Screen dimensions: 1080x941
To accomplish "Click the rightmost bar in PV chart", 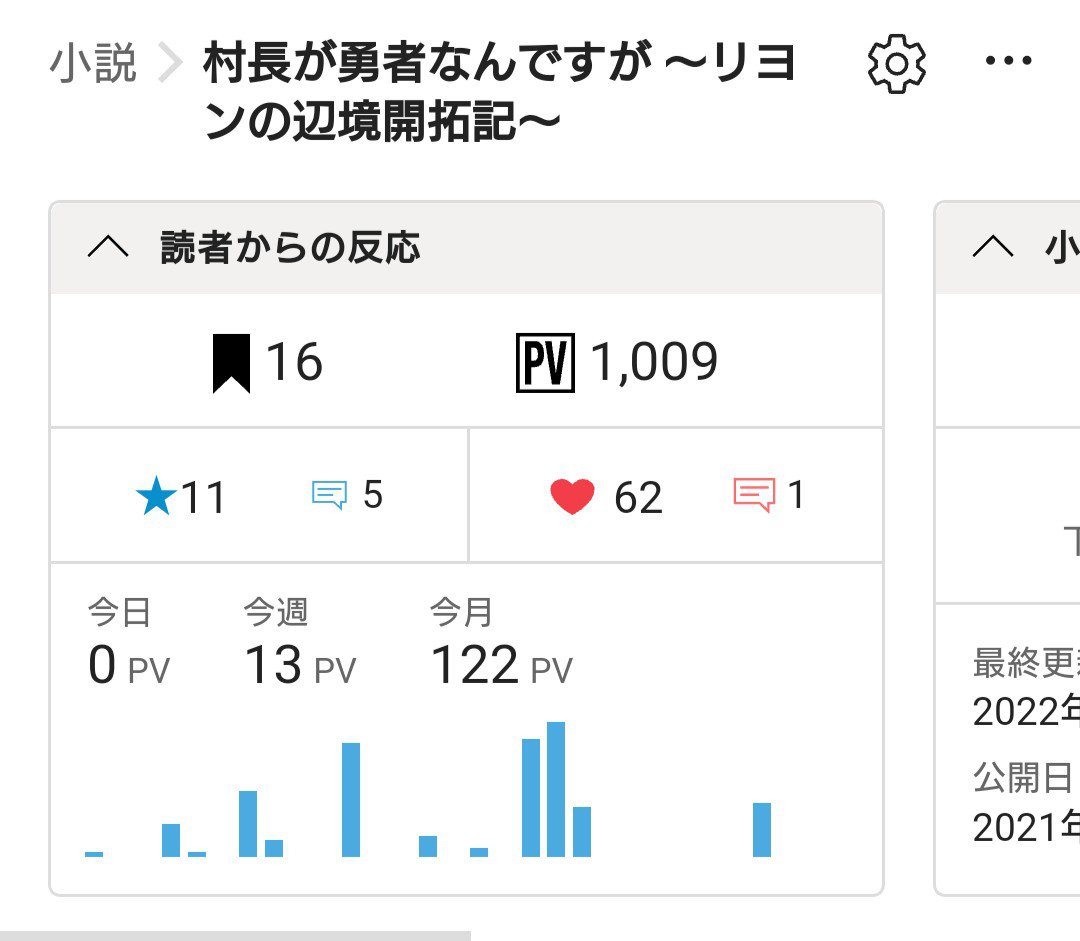I will (762, 830).
